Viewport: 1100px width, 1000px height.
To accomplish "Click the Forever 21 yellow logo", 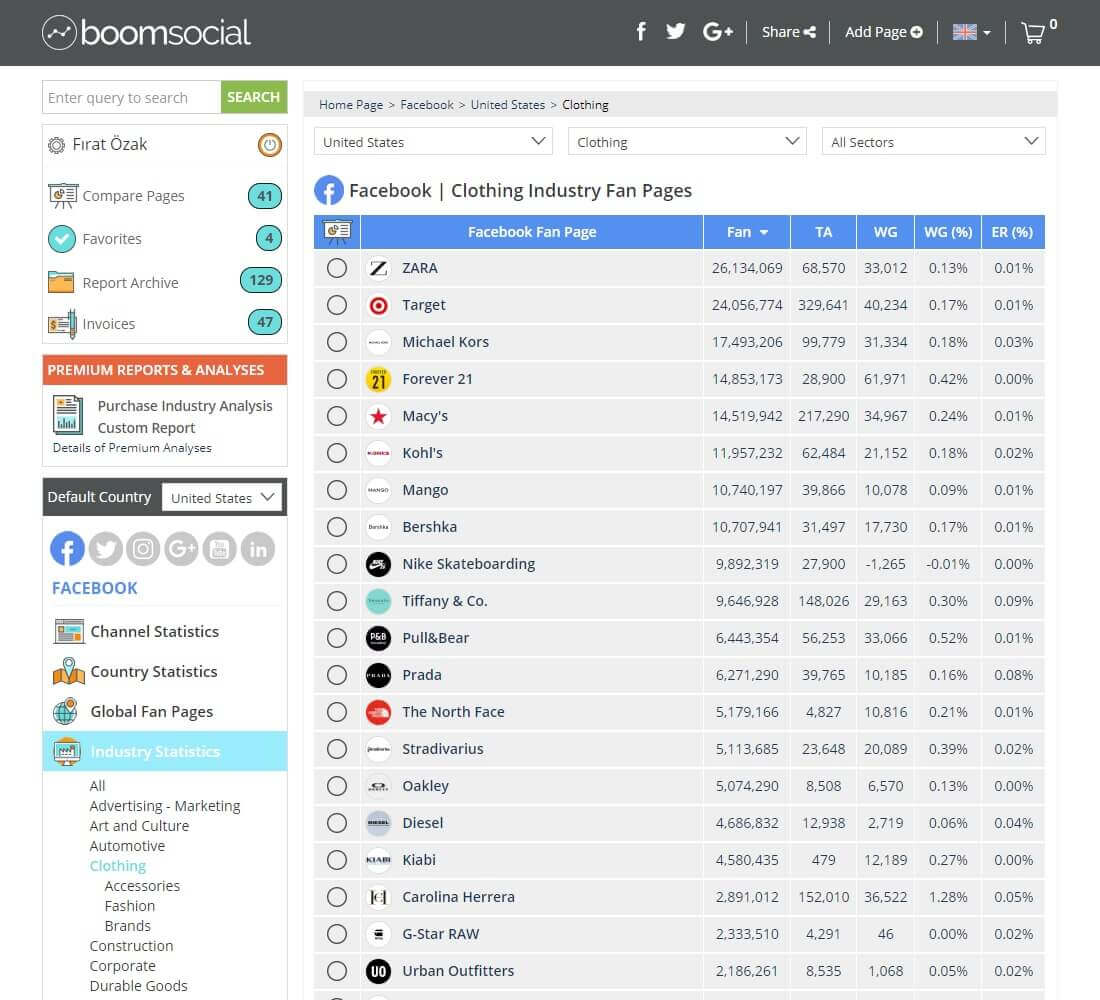I will pyautogui.click(x=378, y=379).
